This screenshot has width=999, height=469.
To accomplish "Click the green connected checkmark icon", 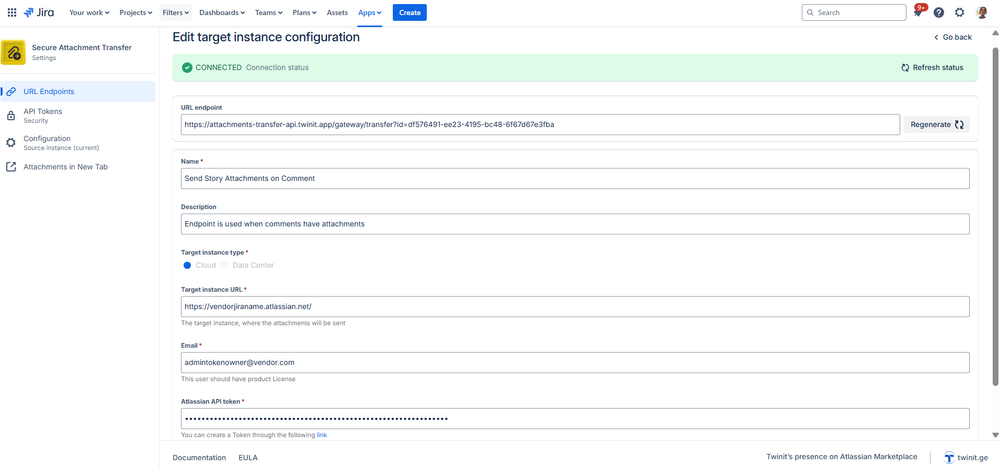I will pos(187,68).
